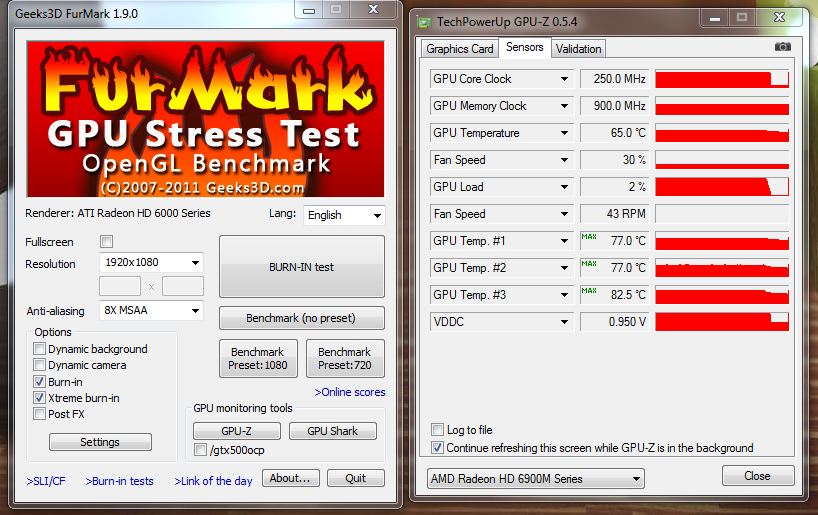Launch GPU Shark monitoring tool
The height and width of the screenshot is (515, 818).
(x=331, y=431)
